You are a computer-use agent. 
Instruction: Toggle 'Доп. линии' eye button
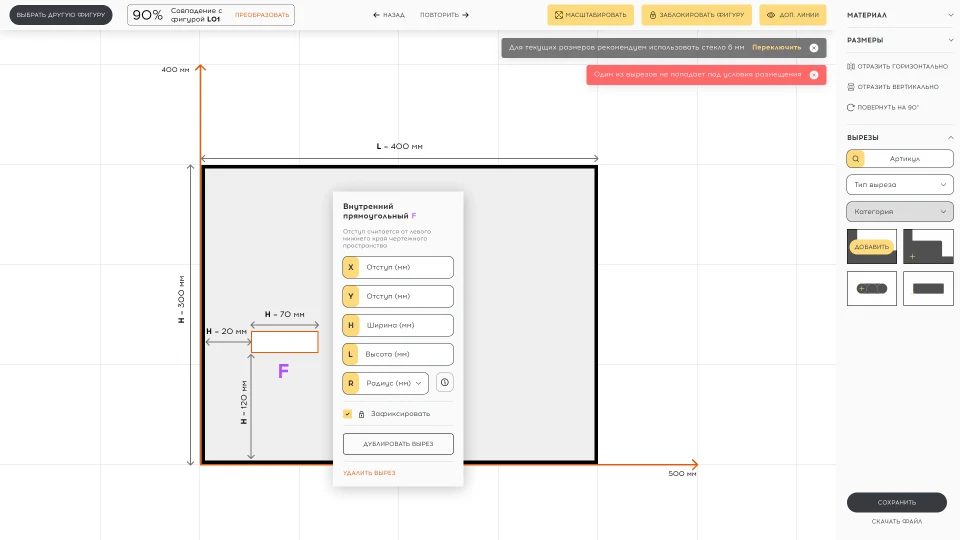click(793, 15)
